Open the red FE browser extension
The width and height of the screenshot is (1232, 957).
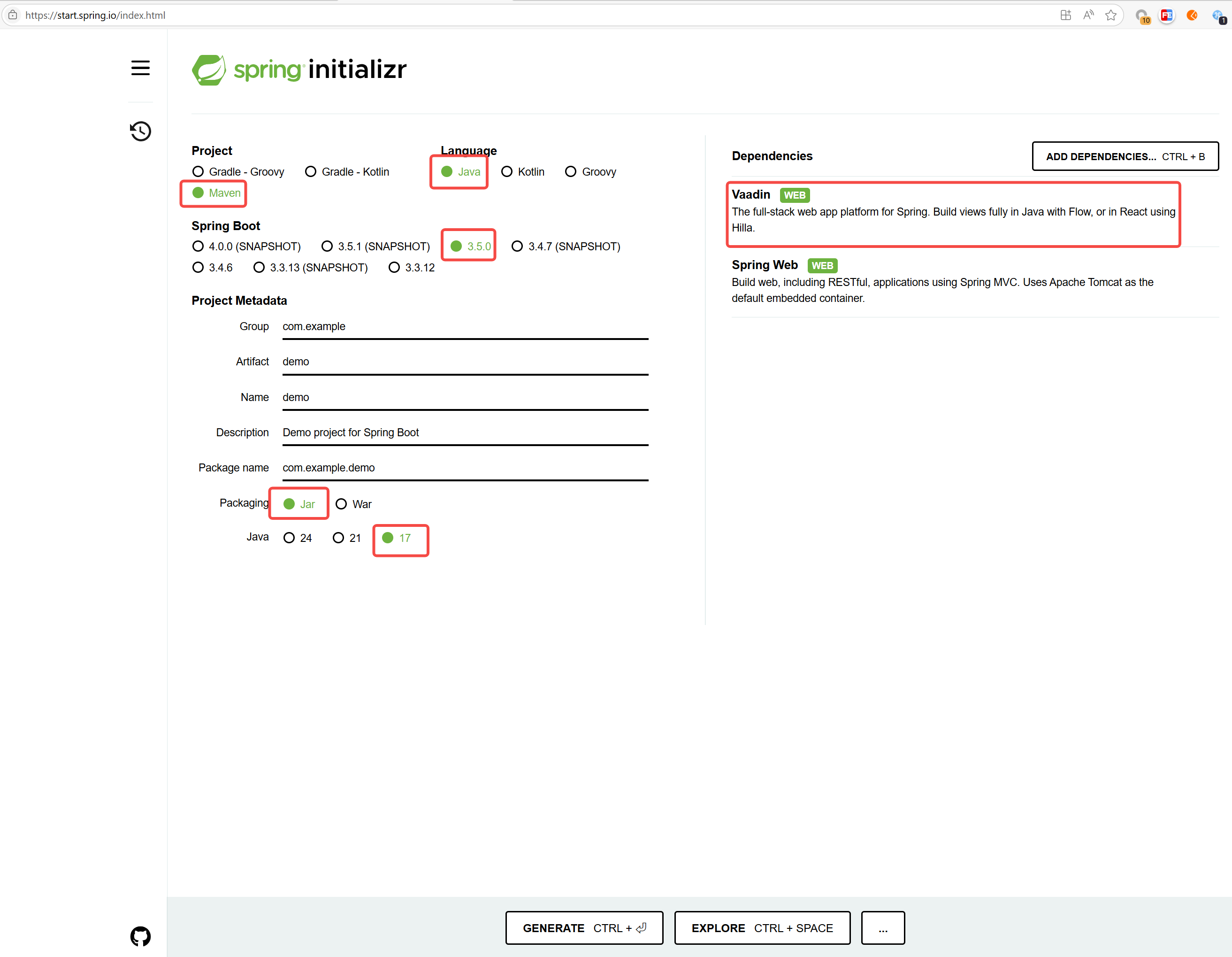1167,15
